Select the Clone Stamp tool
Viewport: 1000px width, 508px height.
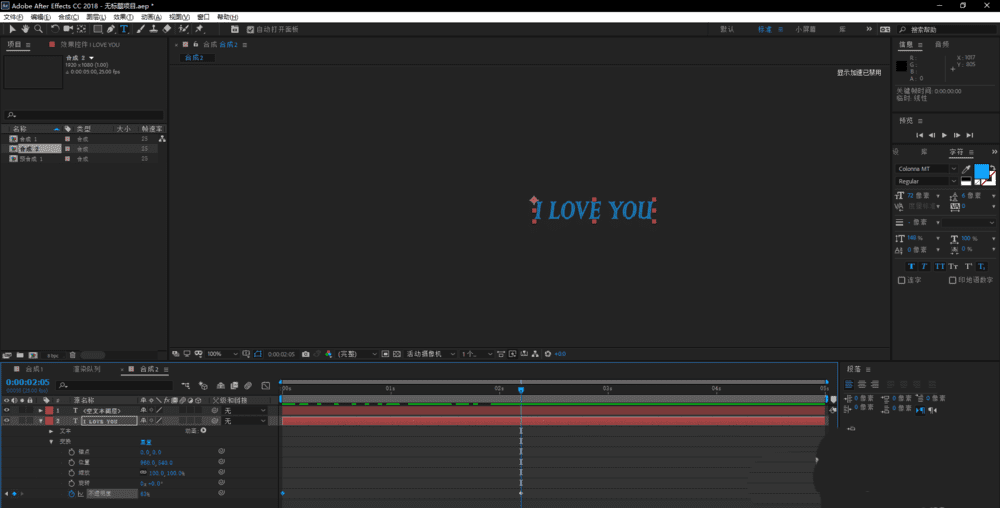(154, 29)
